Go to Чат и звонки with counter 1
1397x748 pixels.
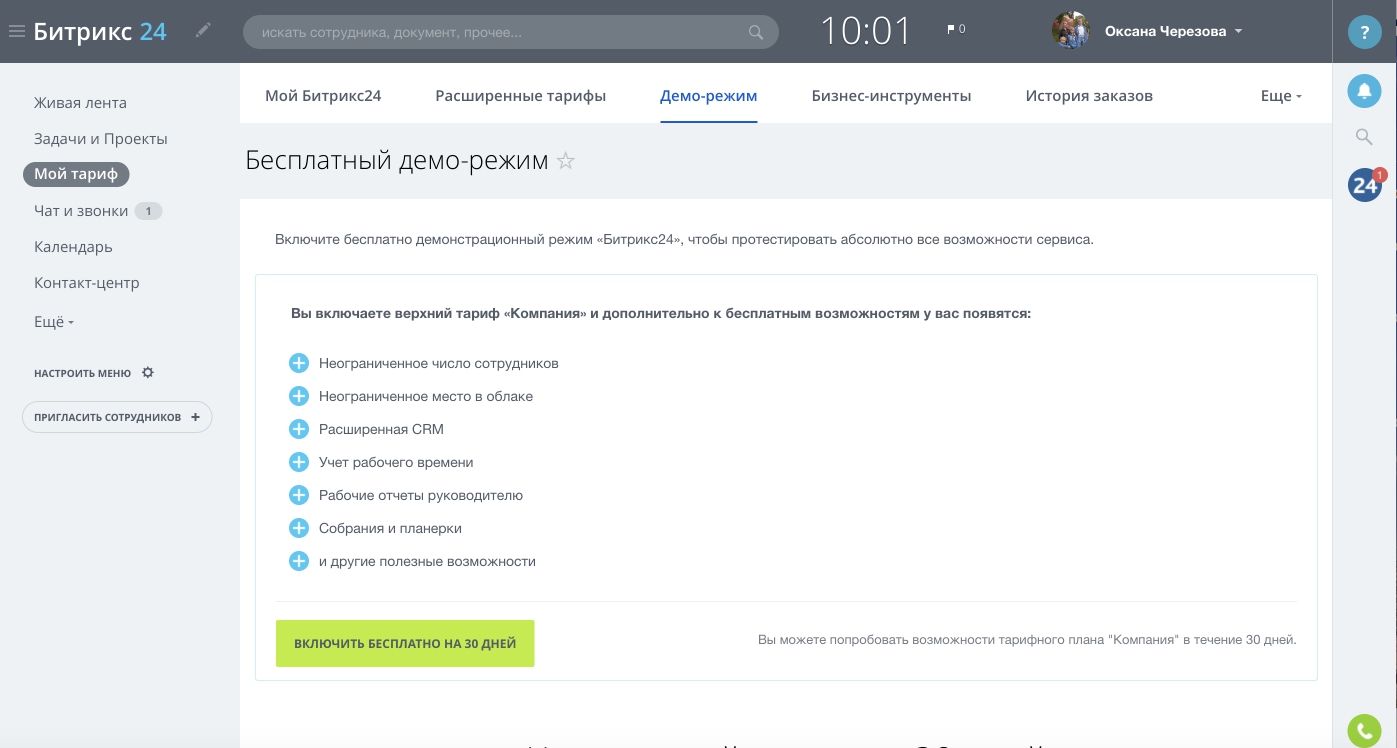[x=81, y=211]
